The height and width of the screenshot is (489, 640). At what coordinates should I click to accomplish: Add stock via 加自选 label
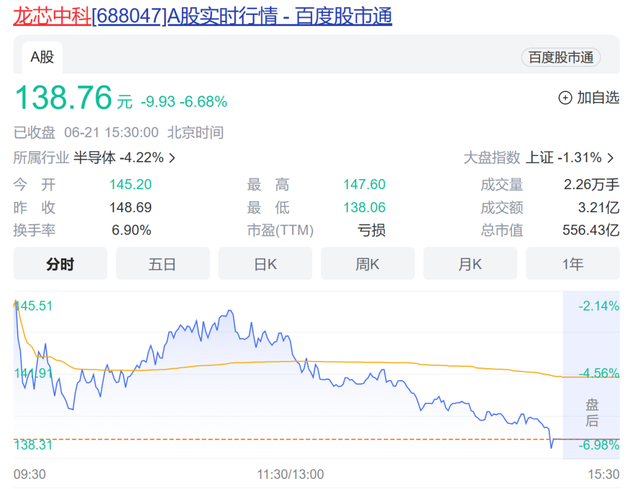[x=598, y=98]
